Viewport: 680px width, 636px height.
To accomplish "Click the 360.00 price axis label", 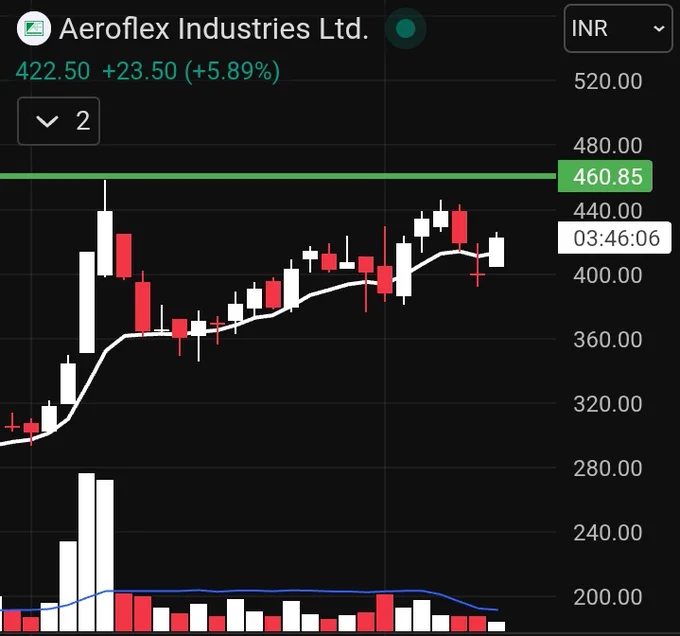I will click(x=608, y=339).
